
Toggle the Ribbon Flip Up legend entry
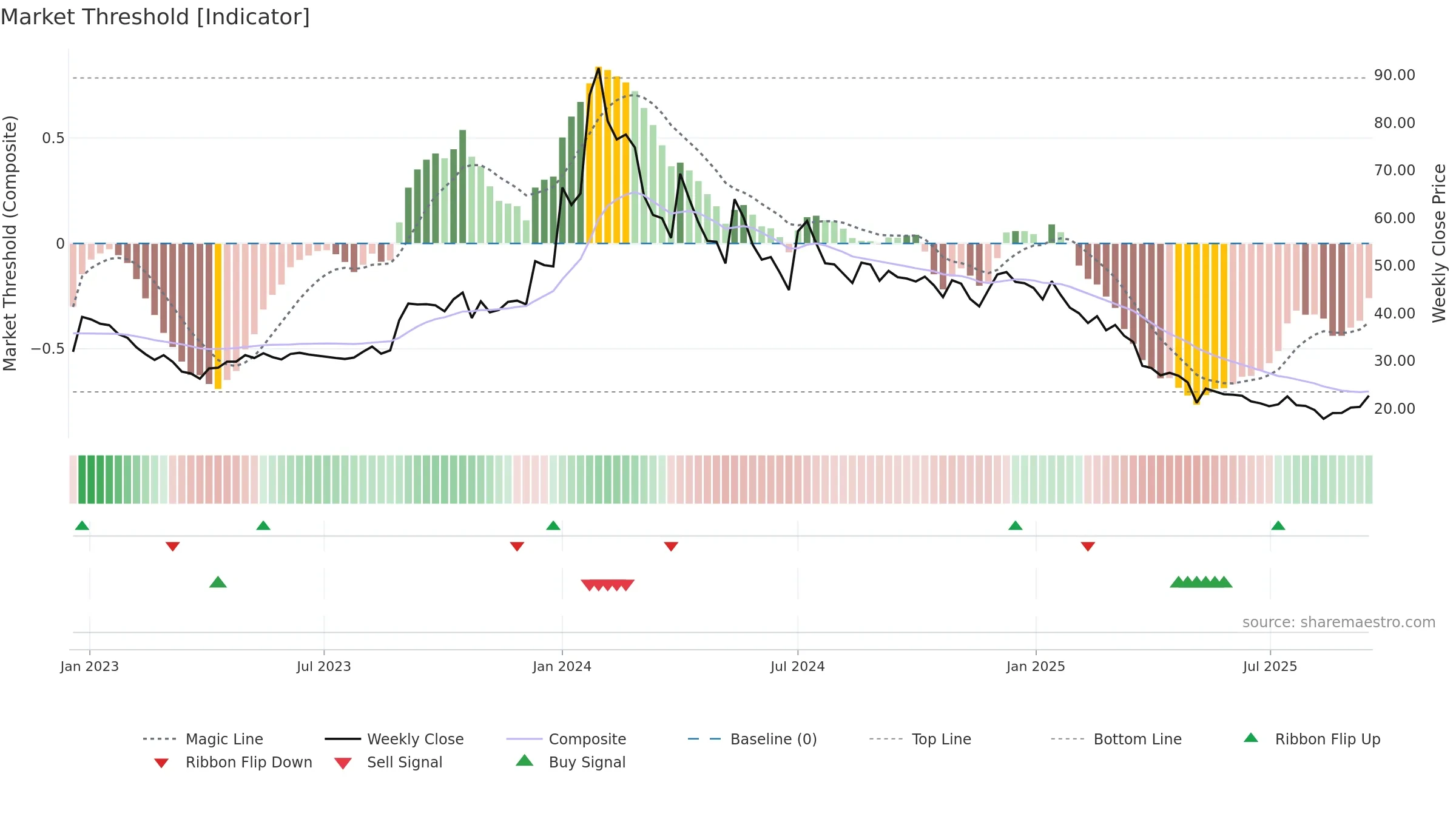point(1312,739)
